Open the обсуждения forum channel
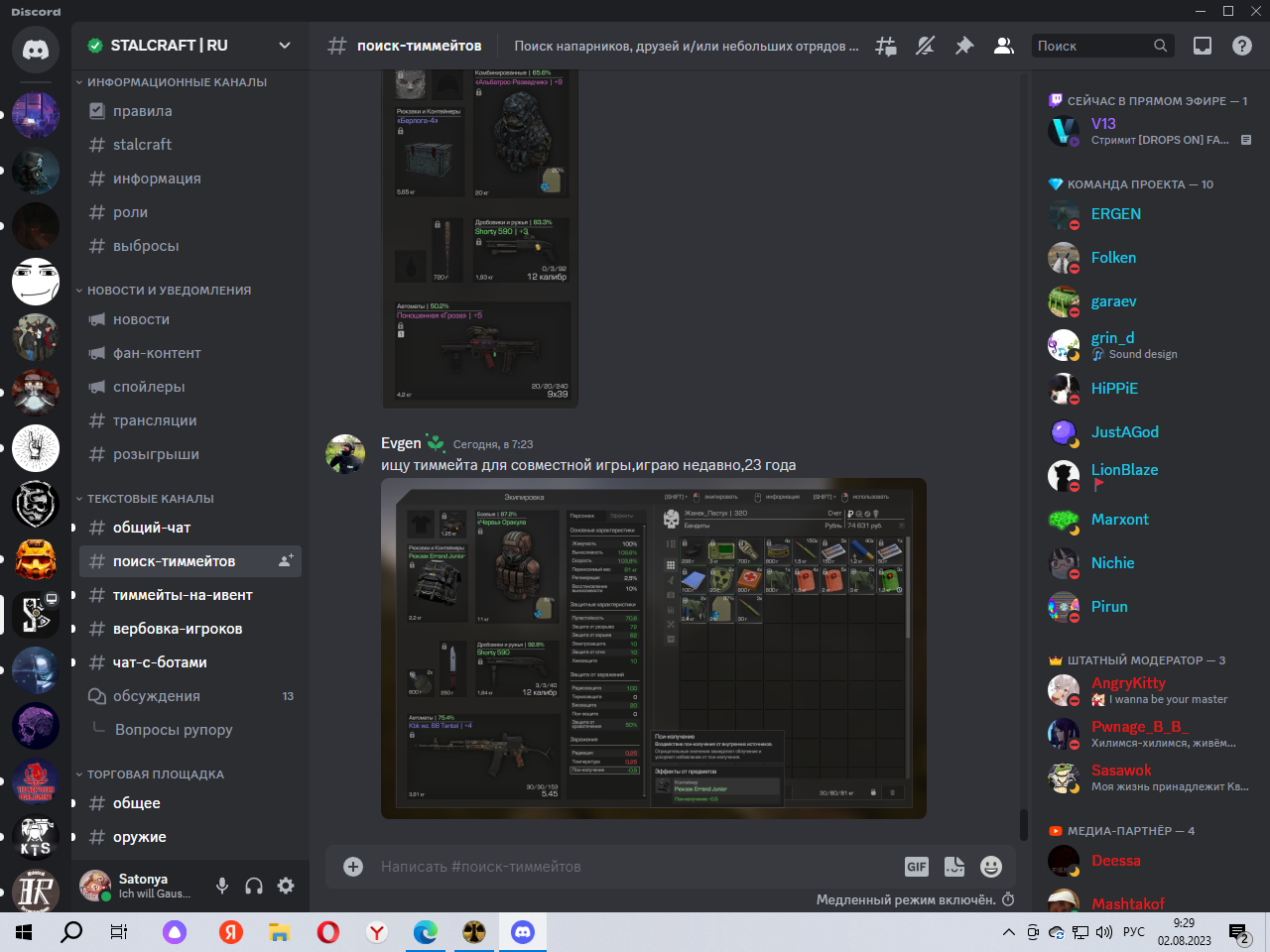The height and width of the screenshot is (952, 1270). pyautogui.click(x=190, y=696)
